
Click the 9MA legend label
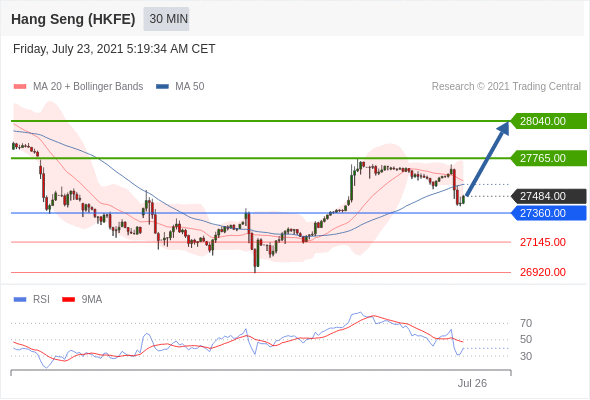pos(92,300)
